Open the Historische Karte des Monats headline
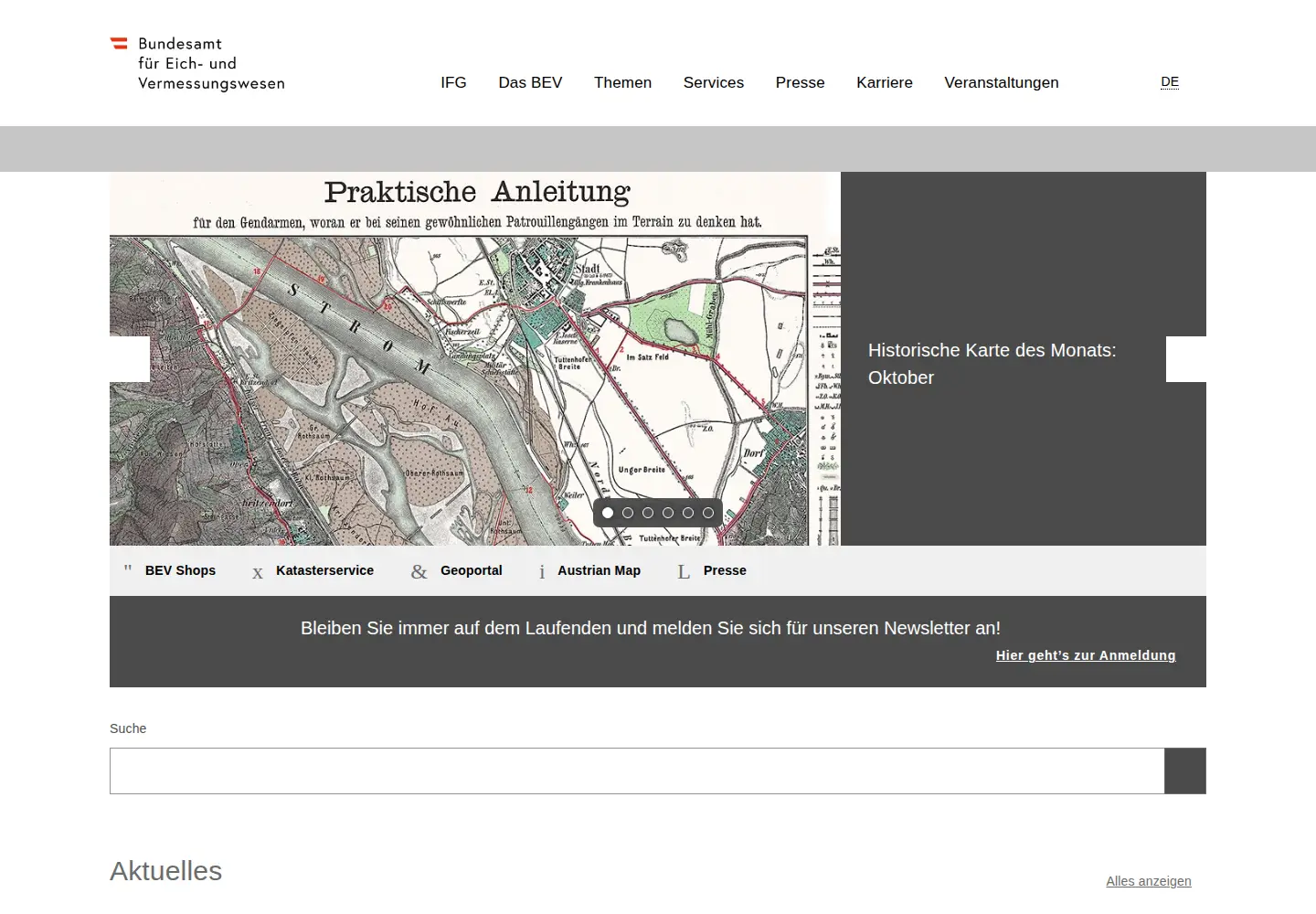The height and width of the screenshot is (914, 1316). tap(992, 364)
